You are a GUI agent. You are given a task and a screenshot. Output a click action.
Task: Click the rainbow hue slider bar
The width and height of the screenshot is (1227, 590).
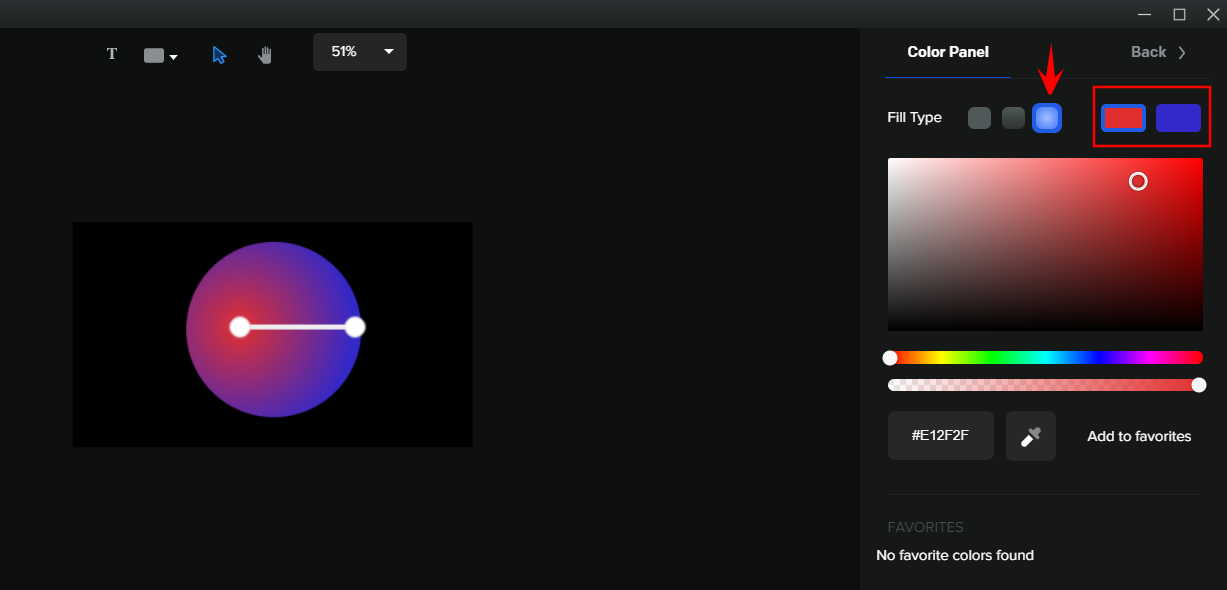1045,357
